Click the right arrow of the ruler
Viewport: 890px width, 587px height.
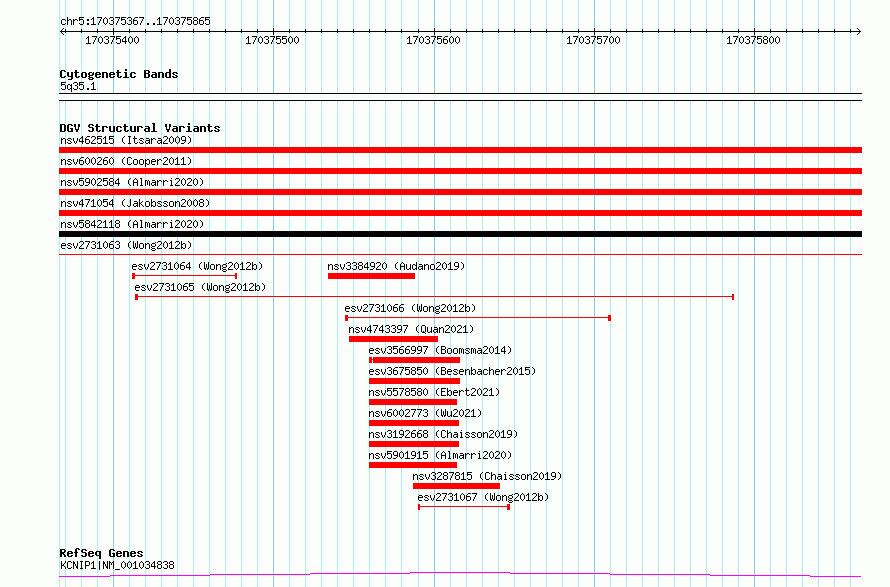point(858,31)
